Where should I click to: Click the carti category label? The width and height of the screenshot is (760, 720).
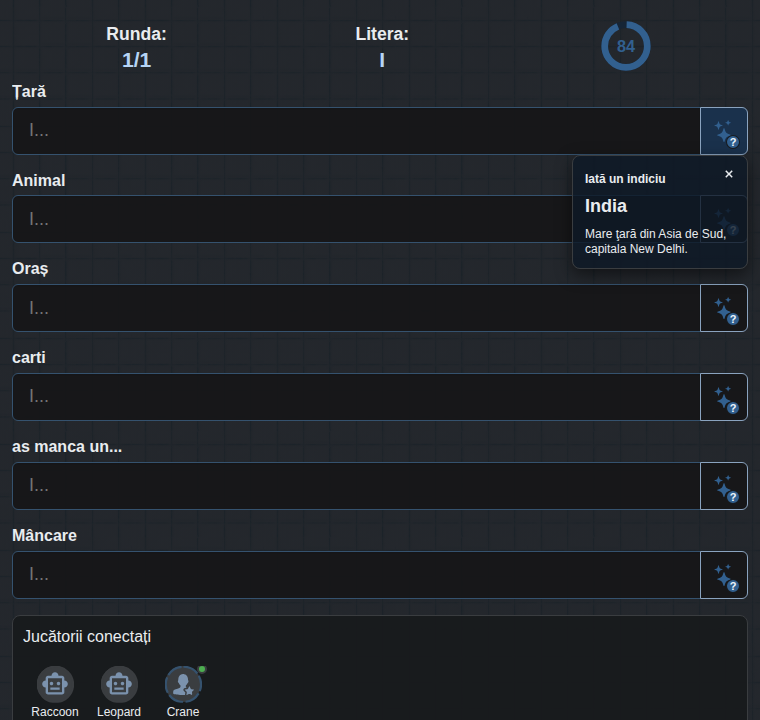[29, 358]
